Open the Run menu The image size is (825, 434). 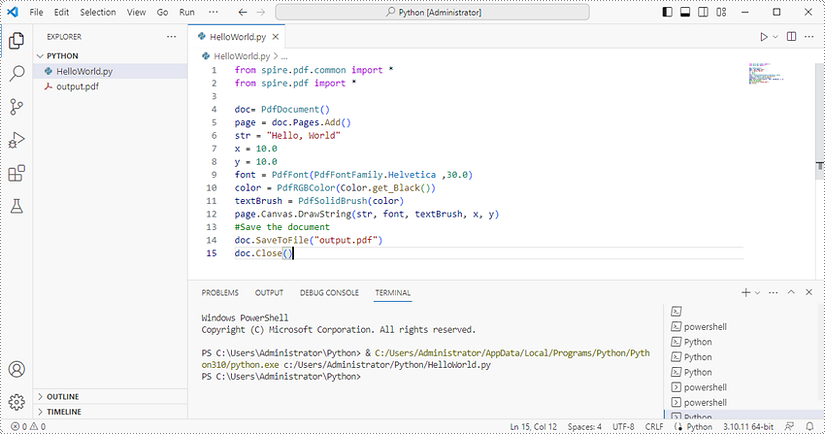(187, 12)
